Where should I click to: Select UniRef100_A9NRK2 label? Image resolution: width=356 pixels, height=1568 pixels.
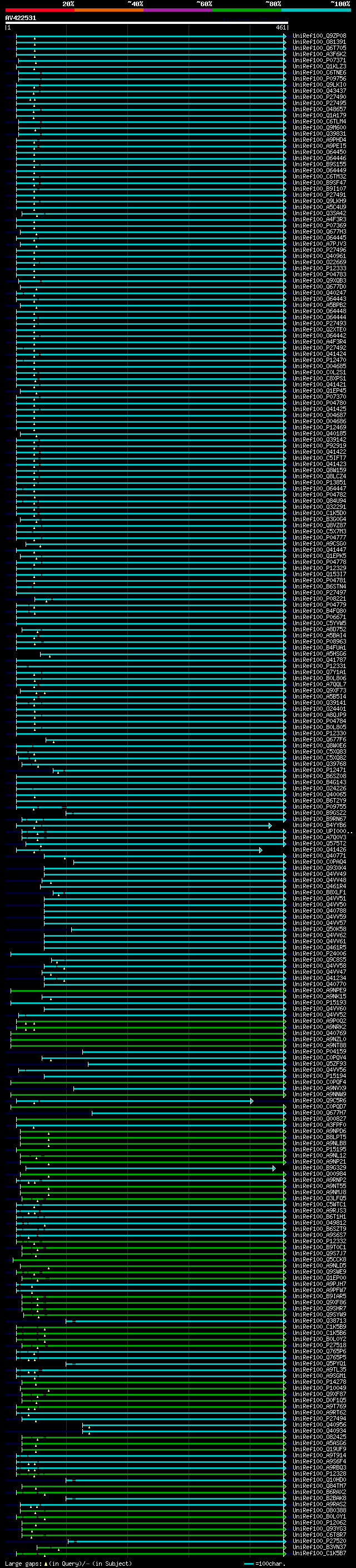[x=319, y=1027]
